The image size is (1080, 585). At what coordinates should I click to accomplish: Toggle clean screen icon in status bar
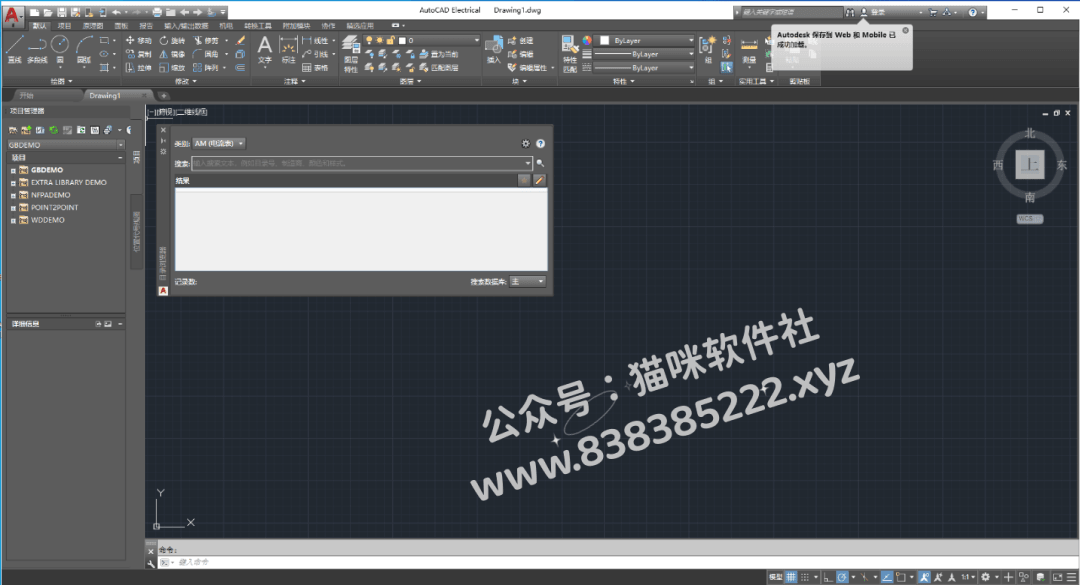coord(1057,577)
